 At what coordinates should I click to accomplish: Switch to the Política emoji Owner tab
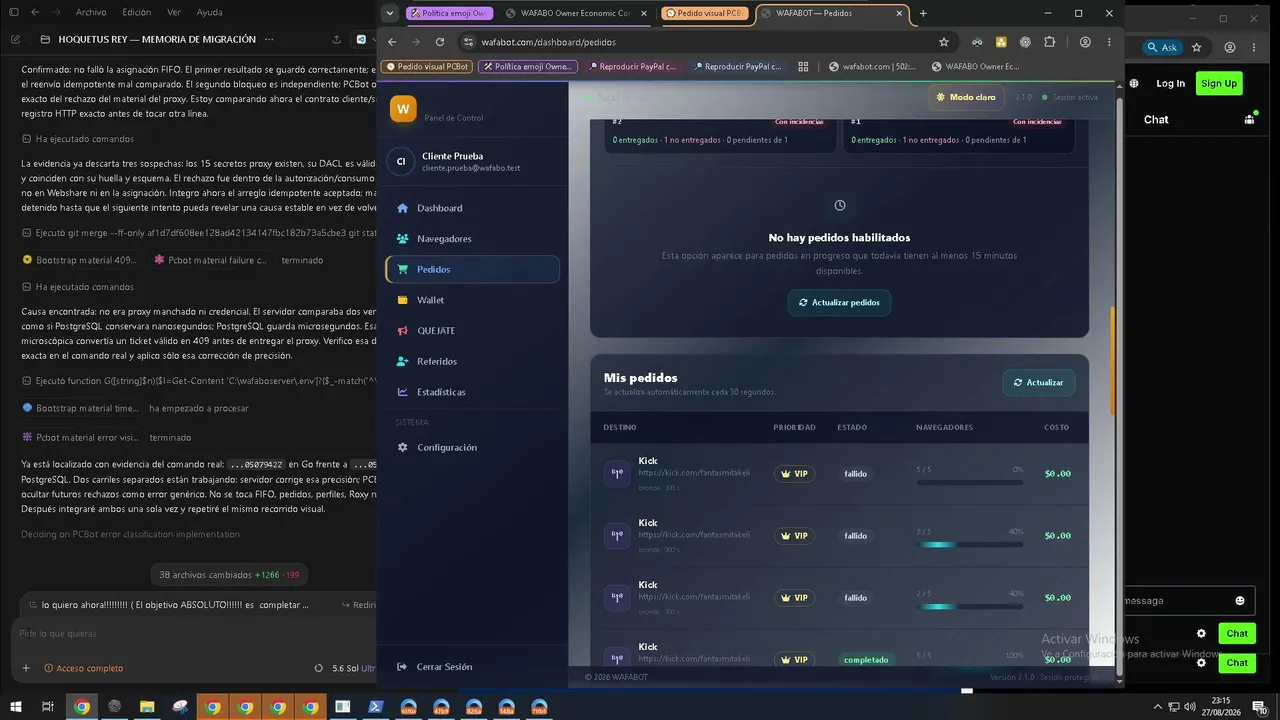tap(450, 13)
